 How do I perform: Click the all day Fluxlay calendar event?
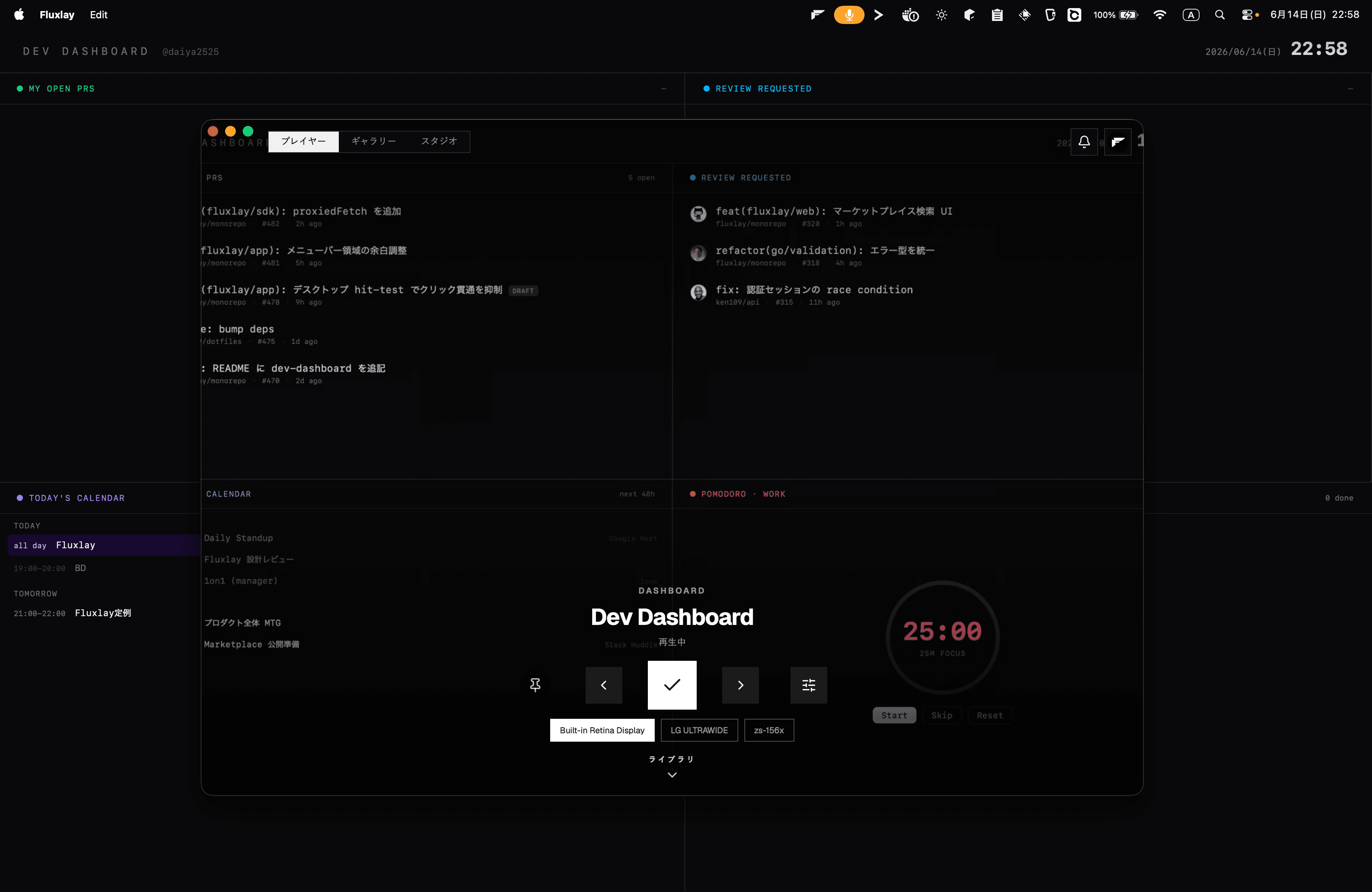point(104,546)
